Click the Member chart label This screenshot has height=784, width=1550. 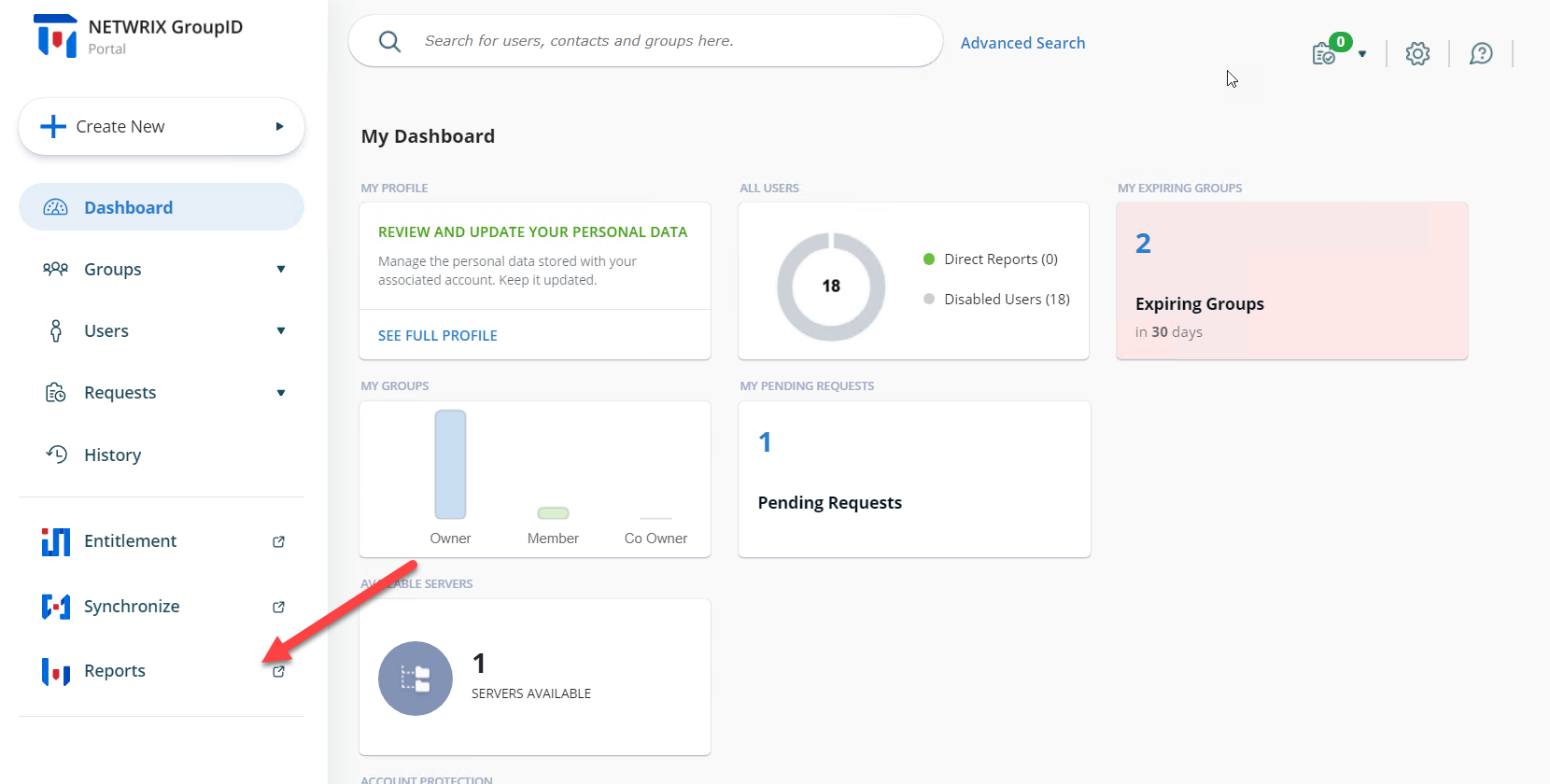[553, 539]
